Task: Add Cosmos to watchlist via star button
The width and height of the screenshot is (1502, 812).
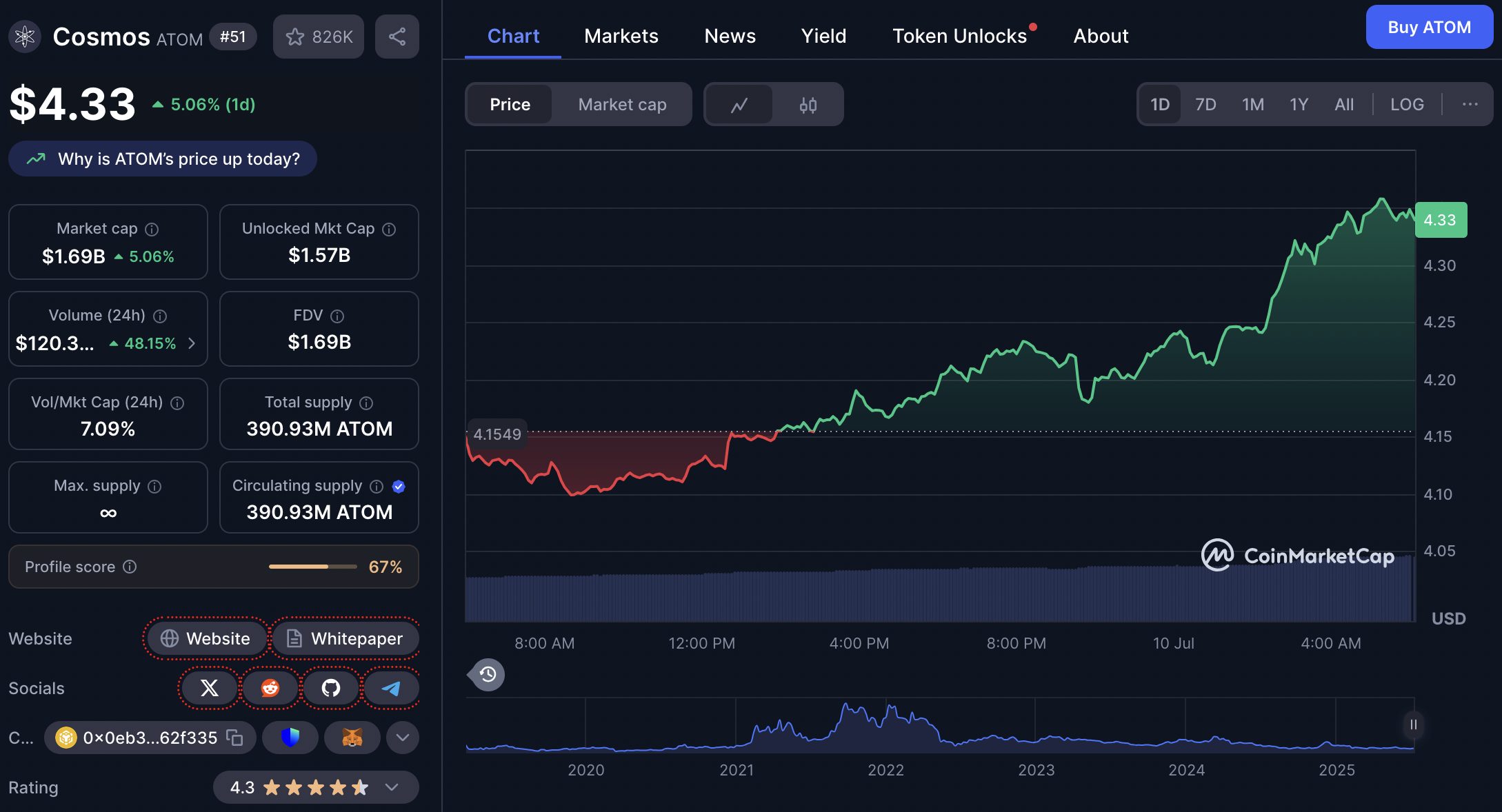Action: click(x=319, y=37)
